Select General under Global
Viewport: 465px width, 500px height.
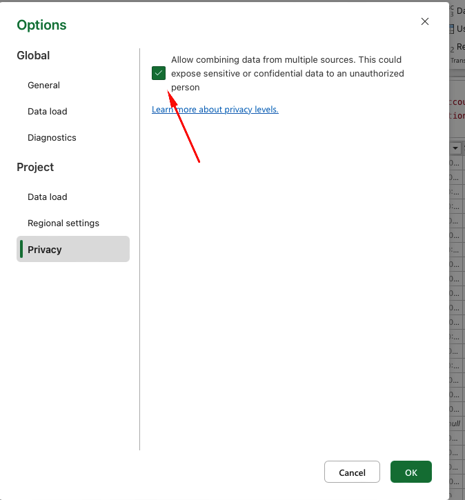click(44, 85)
